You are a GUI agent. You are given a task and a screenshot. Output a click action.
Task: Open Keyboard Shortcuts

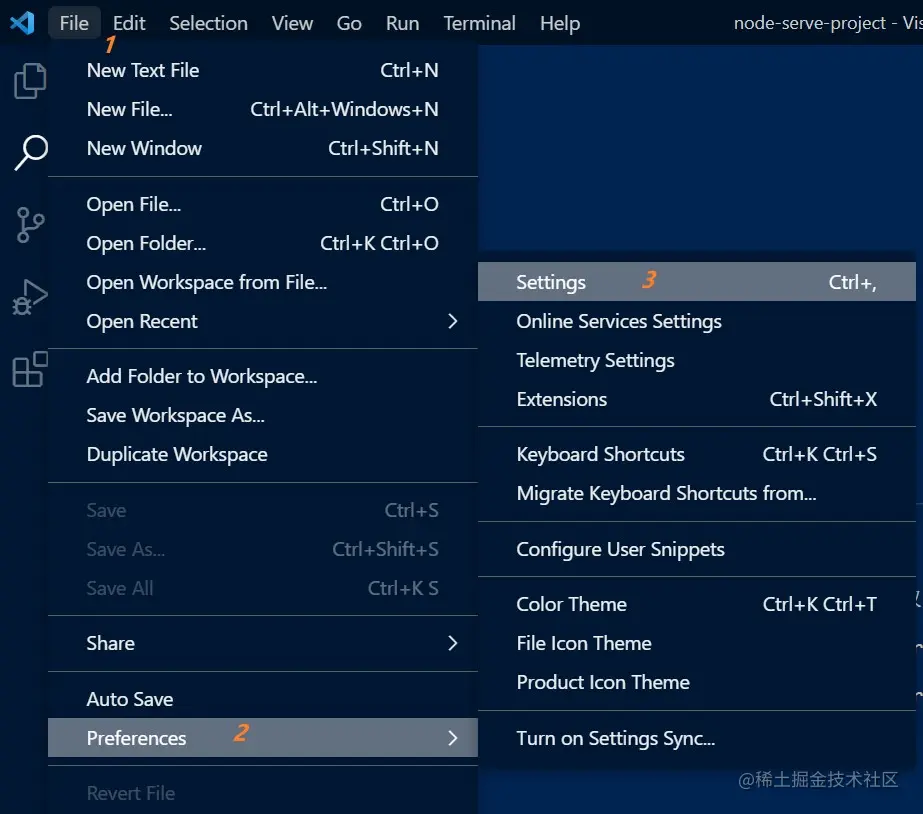(696, 454)
